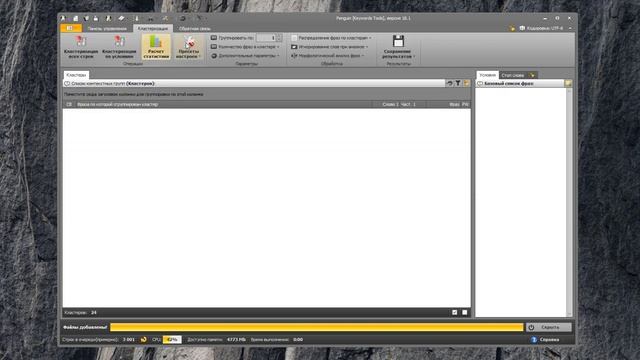Click the speech bubble icon in clusters header

coord(67,83)
